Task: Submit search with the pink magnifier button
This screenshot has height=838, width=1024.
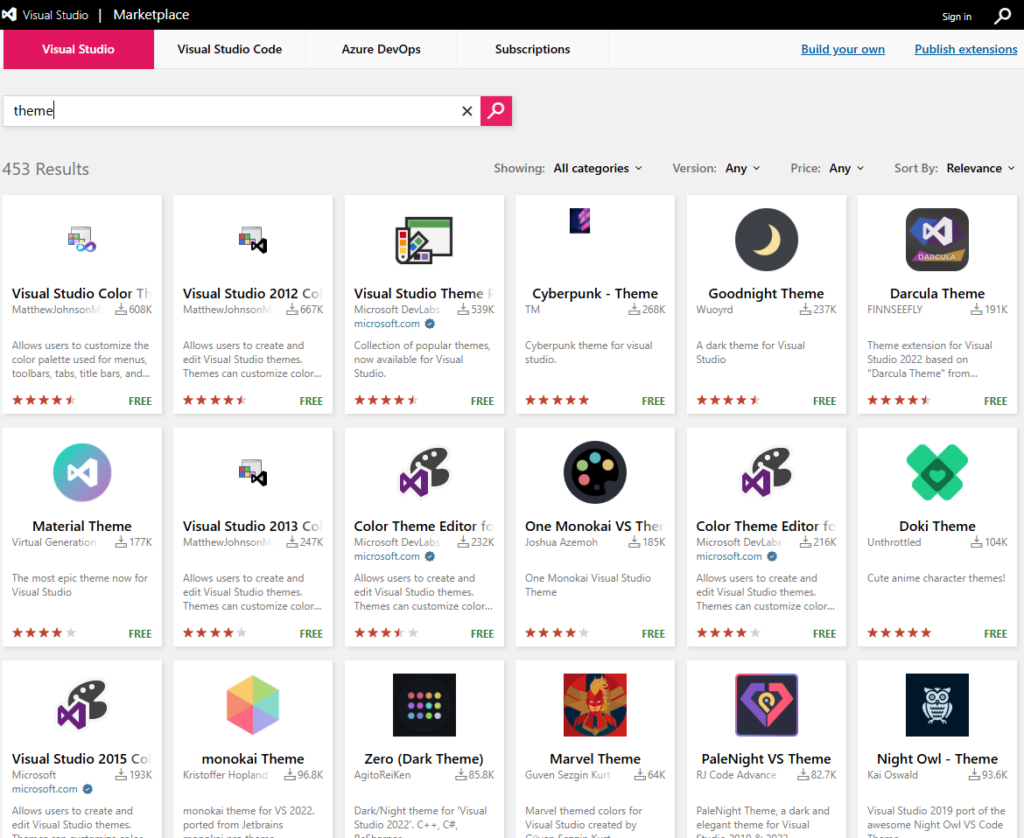Action: point(496,110)
